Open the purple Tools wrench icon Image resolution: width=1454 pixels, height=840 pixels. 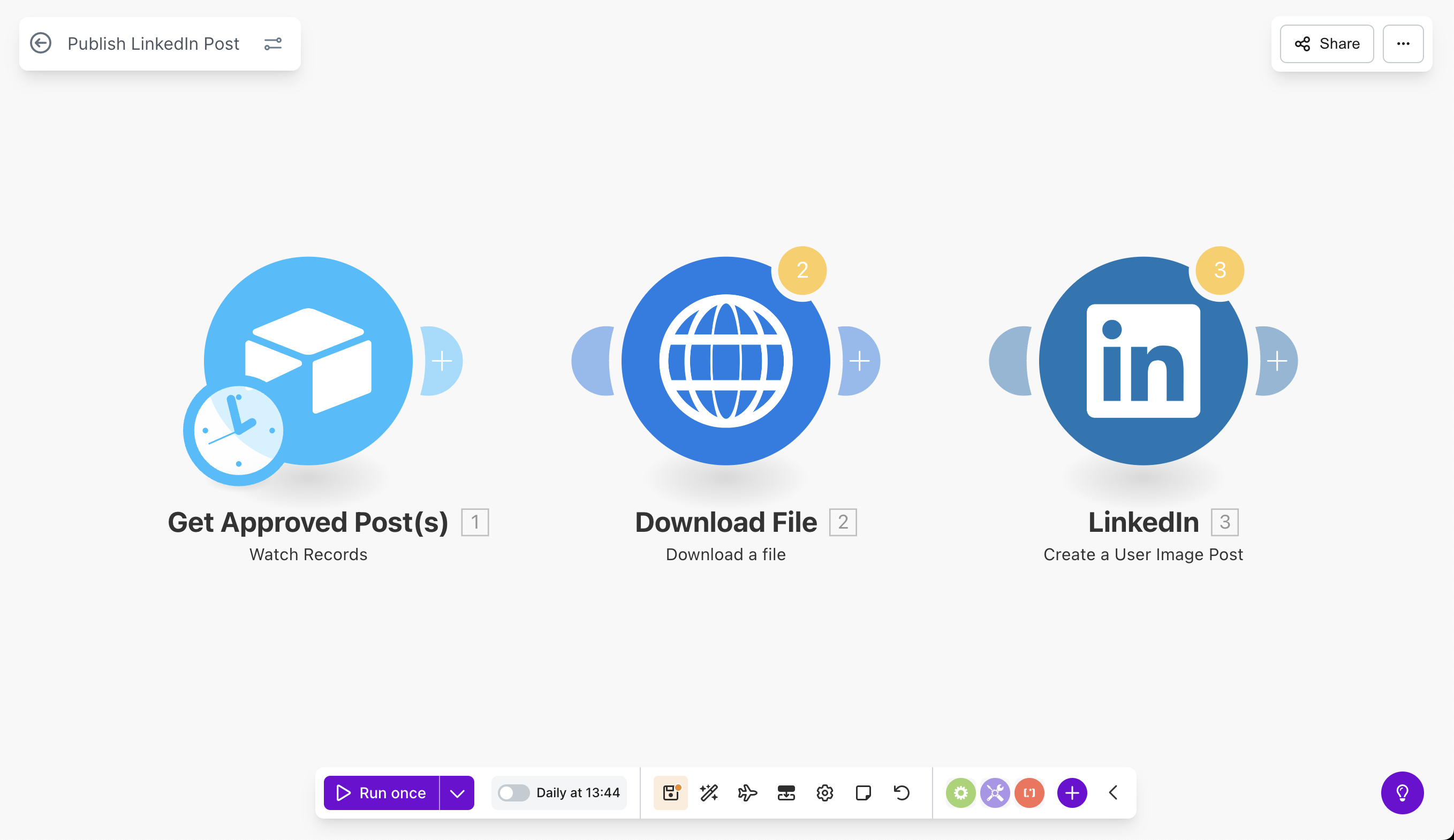(x=995, y=793)
